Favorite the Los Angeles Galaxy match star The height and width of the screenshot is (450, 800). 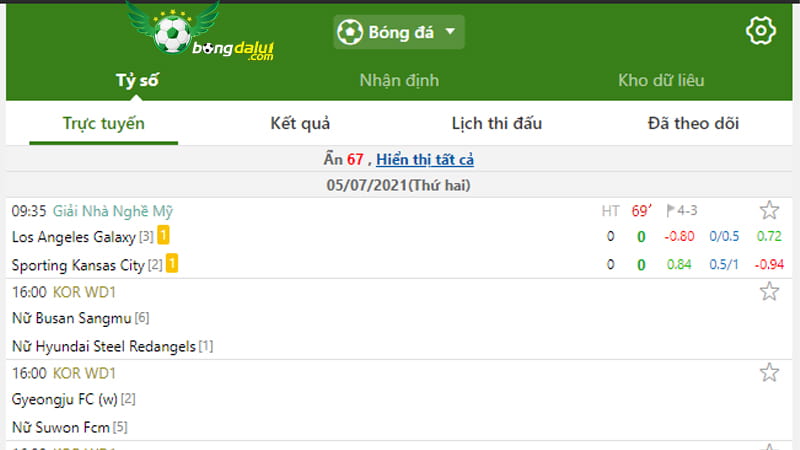pyautogui.click(x=769, y=210)
